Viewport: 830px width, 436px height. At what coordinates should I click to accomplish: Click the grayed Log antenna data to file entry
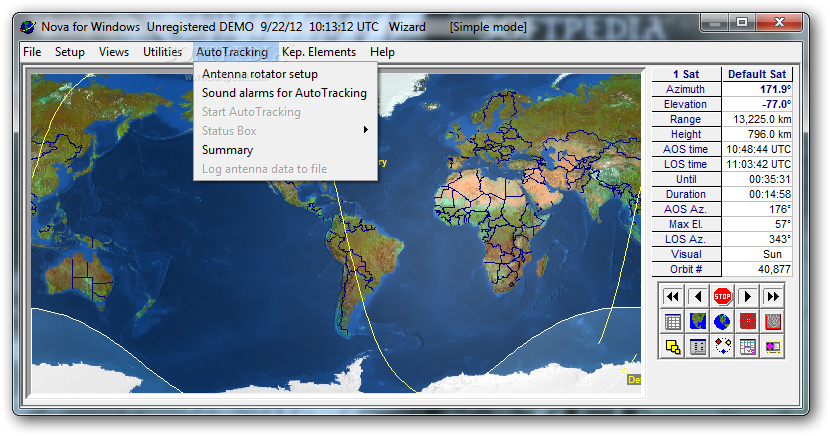pos(285,169)
